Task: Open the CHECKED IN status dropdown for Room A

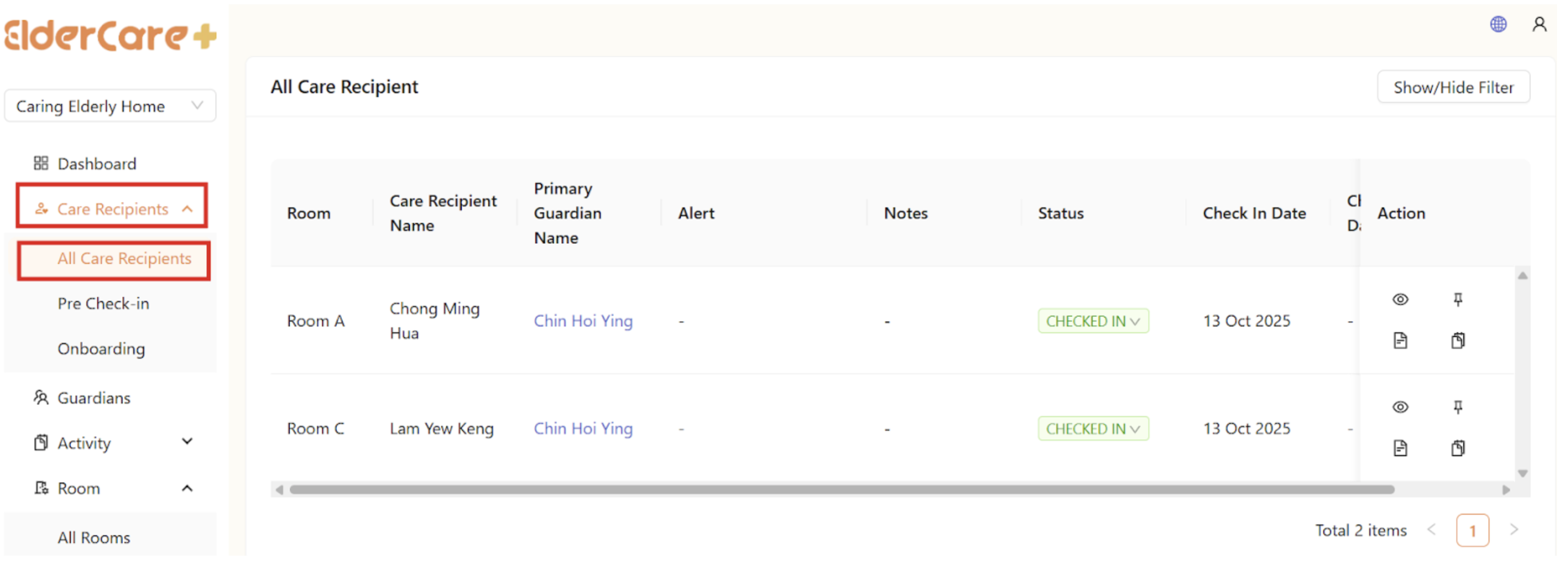Action: (1092, 321)
